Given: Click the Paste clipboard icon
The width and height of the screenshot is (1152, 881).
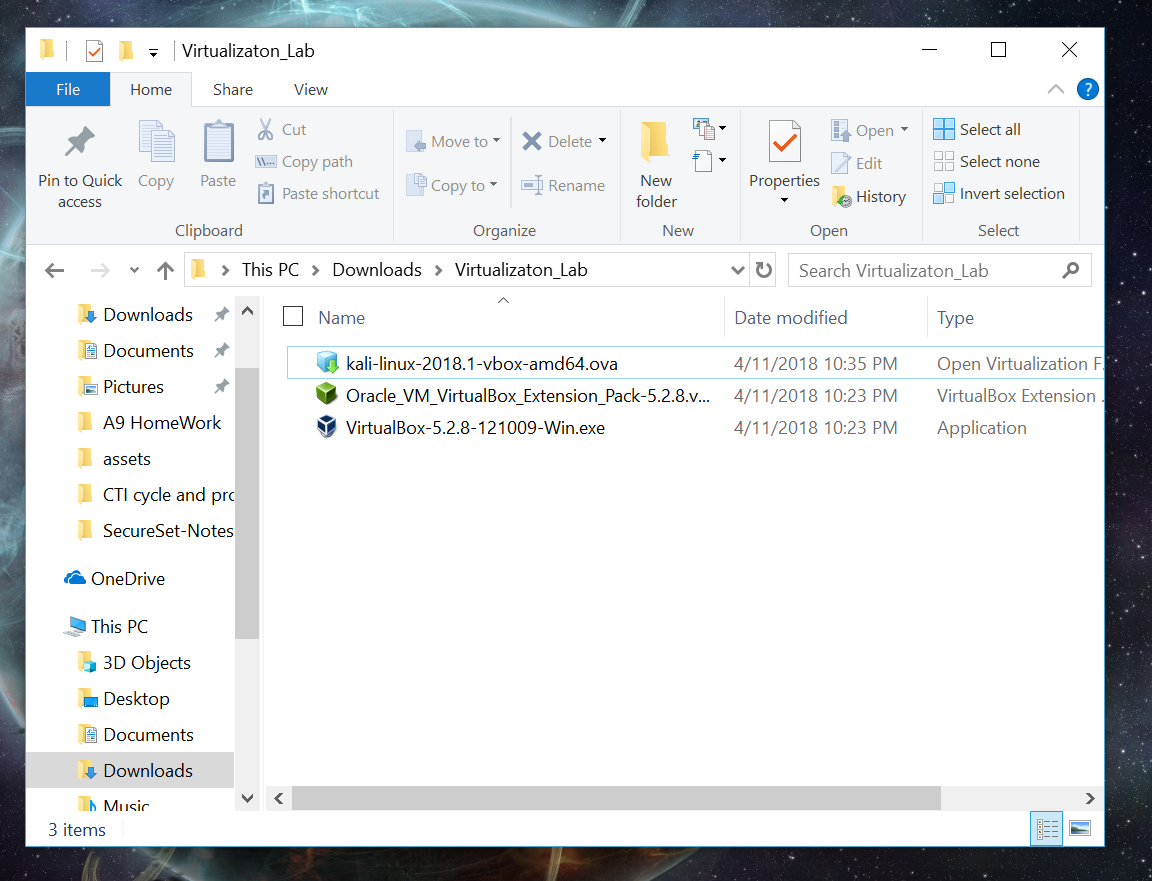Looking at the screenshot, I should [x=218, y=143].
